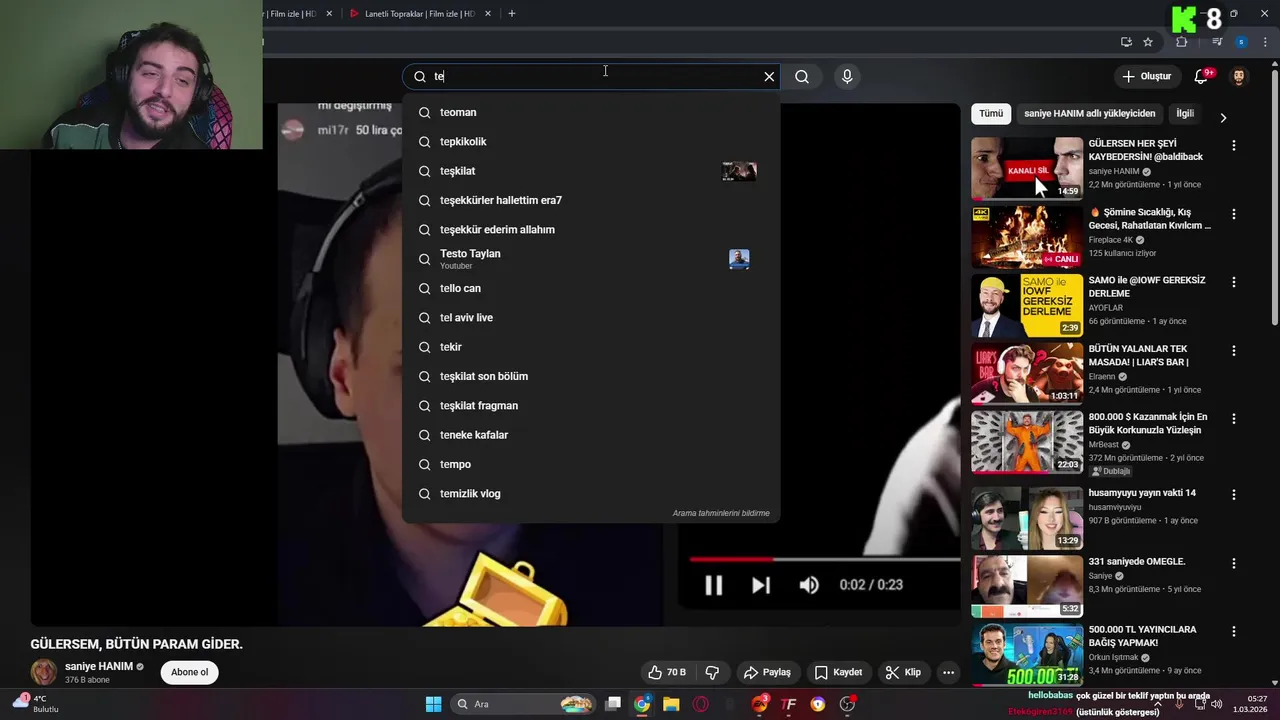Open the 'husamyuyu yayın vakti 14' title
Screen dimensions: 1280x720
(x=1142, y=493)
